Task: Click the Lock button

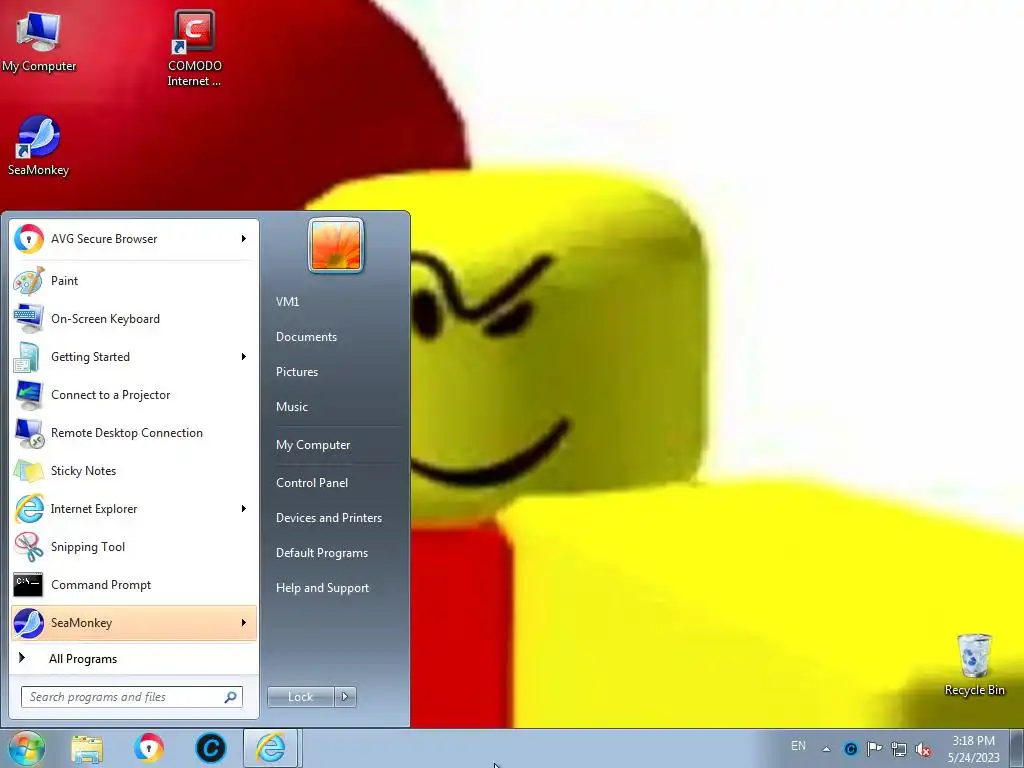Action: click(300, 697)
